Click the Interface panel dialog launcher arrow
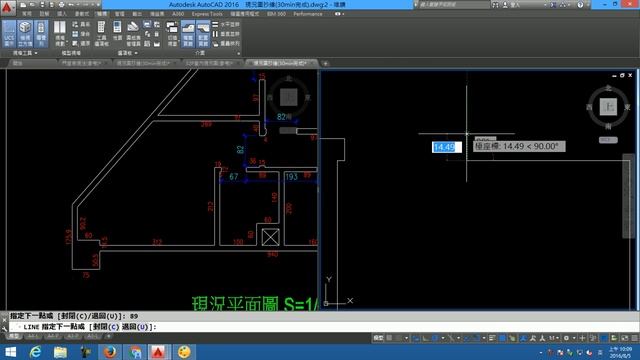Image resolution: width=640 pixels, height=360 pixels. (239, 53)
